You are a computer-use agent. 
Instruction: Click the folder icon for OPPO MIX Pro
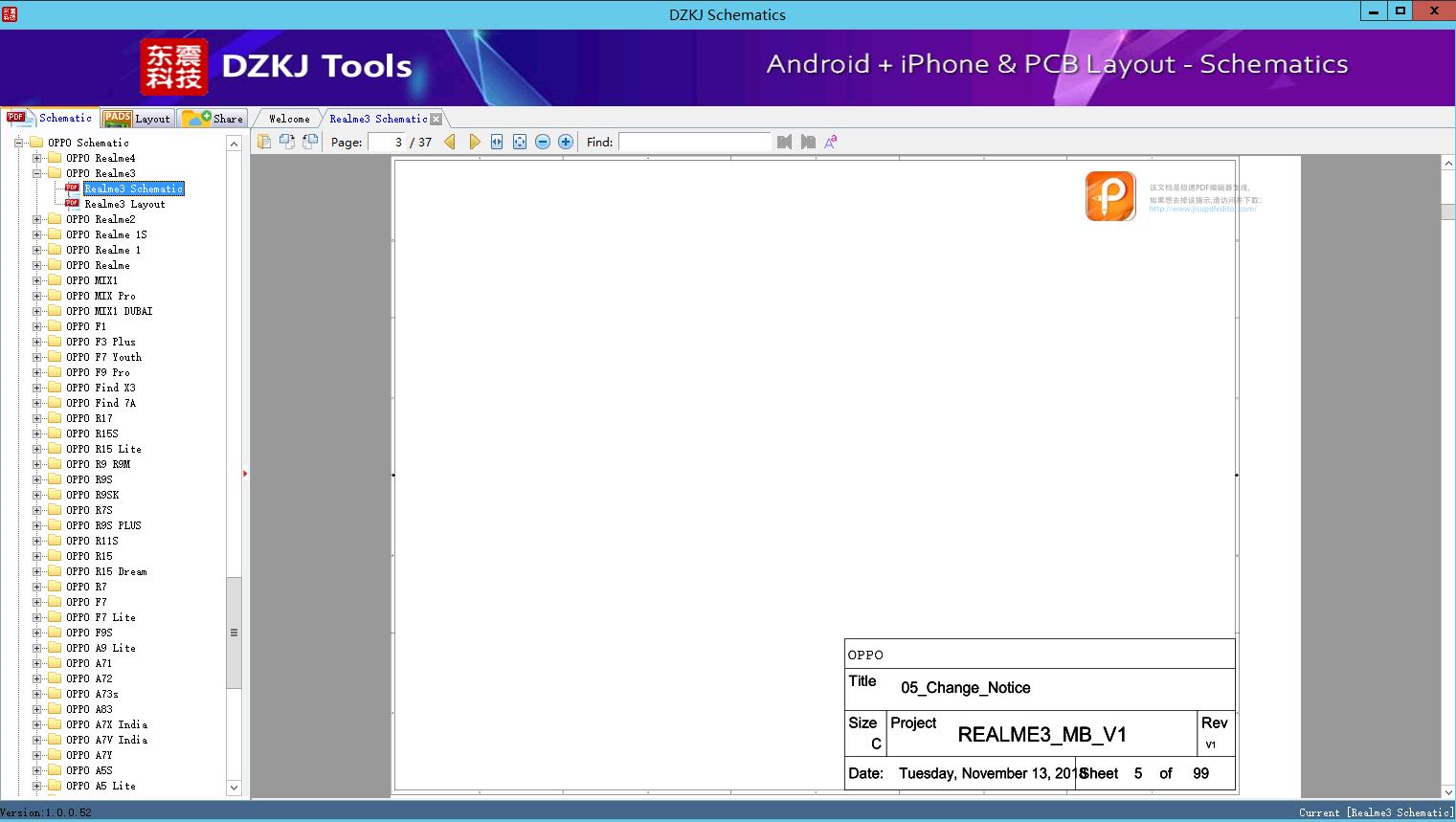[55, 296]
